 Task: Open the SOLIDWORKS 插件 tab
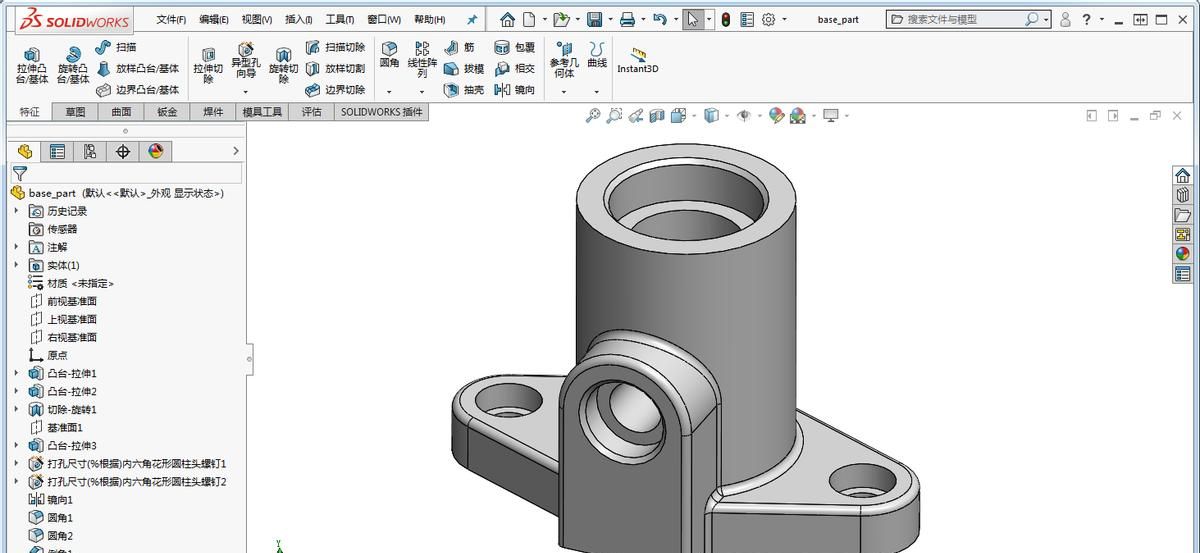(382, 112)
